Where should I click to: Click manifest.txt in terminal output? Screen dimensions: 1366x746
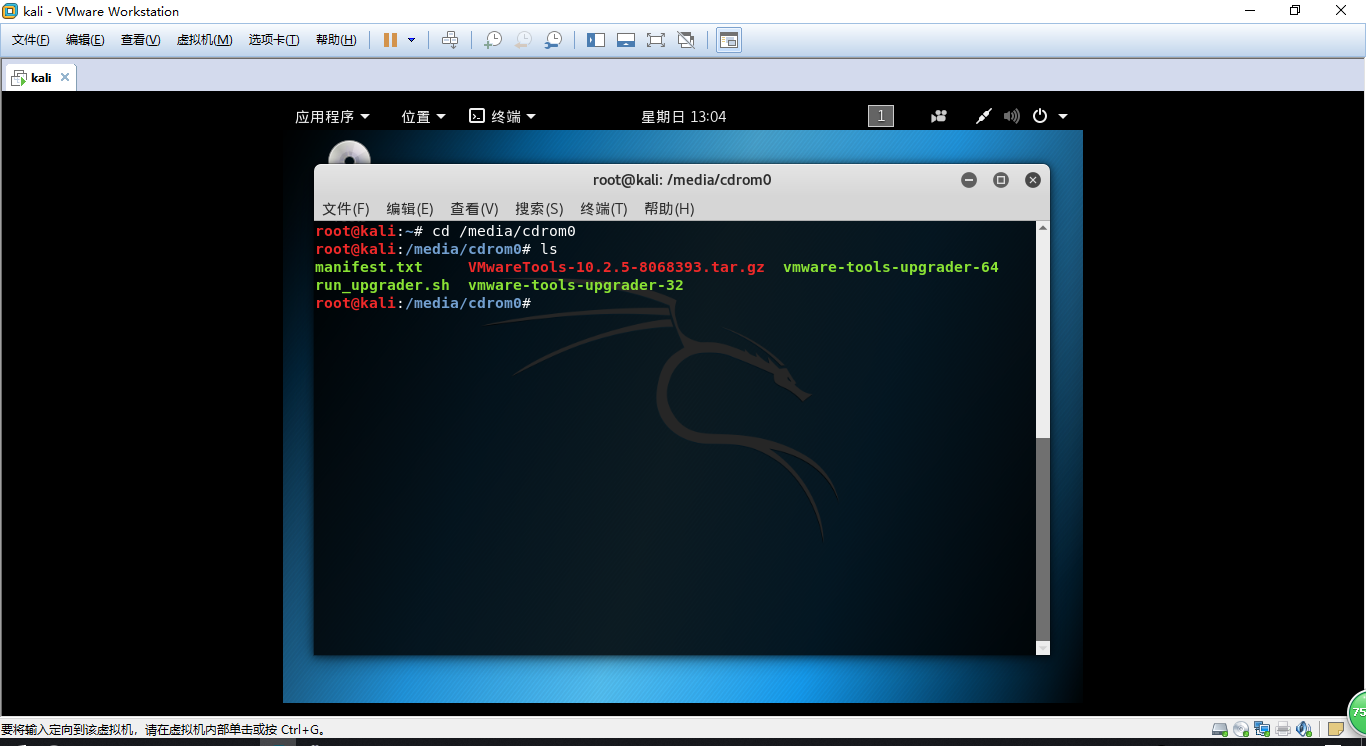tap(369, 267)
